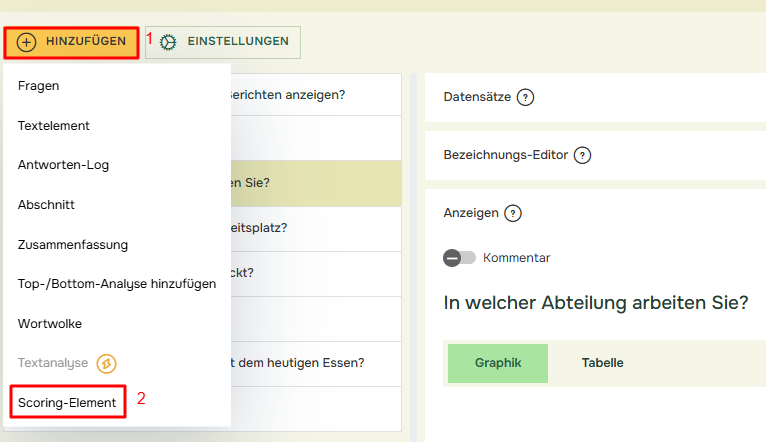Expand the Datensätze section
The width and height of the screenshot is (766, 442).
(476, 97)
